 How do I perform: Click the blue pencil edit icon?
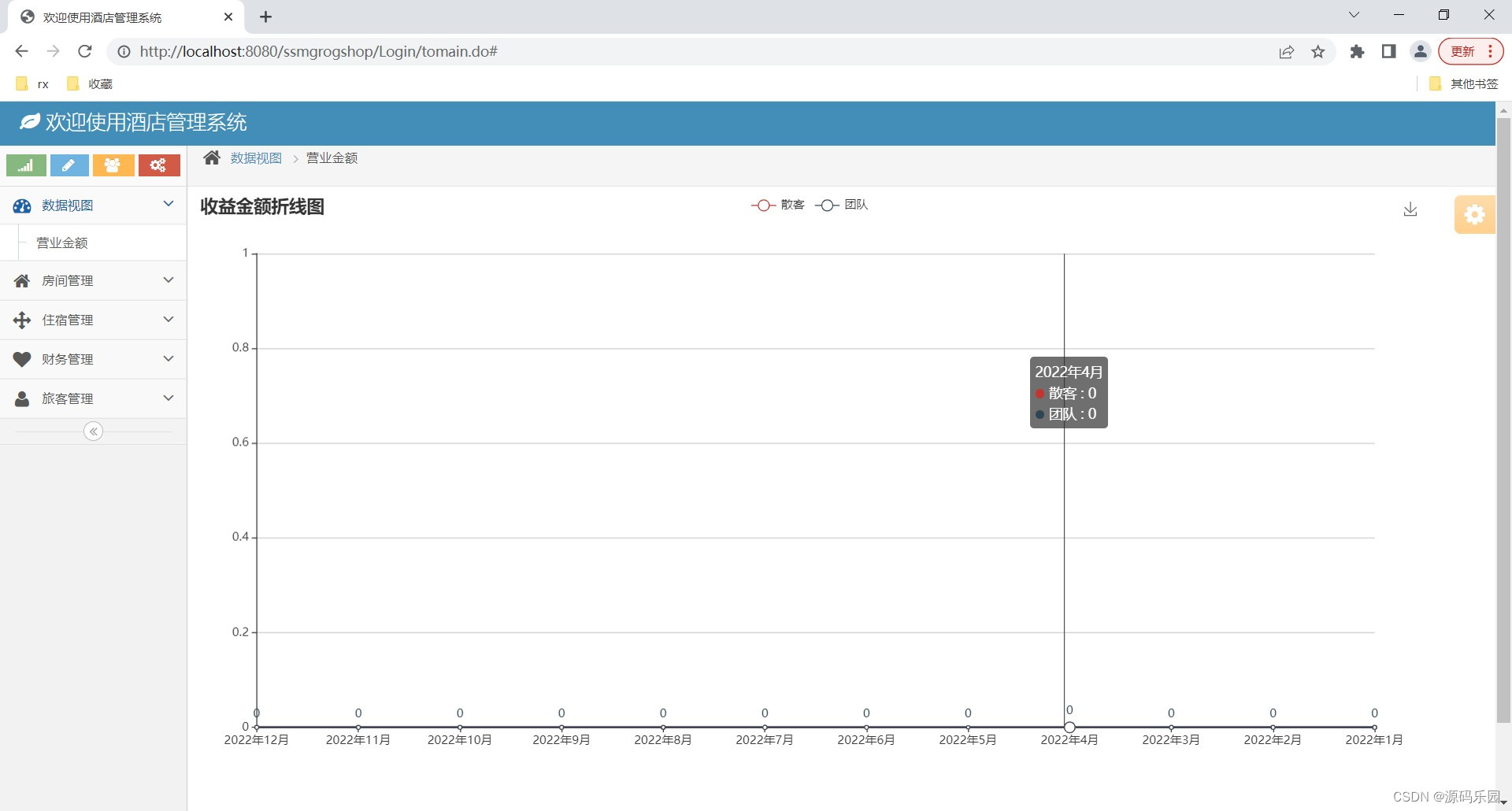(69, 165)
